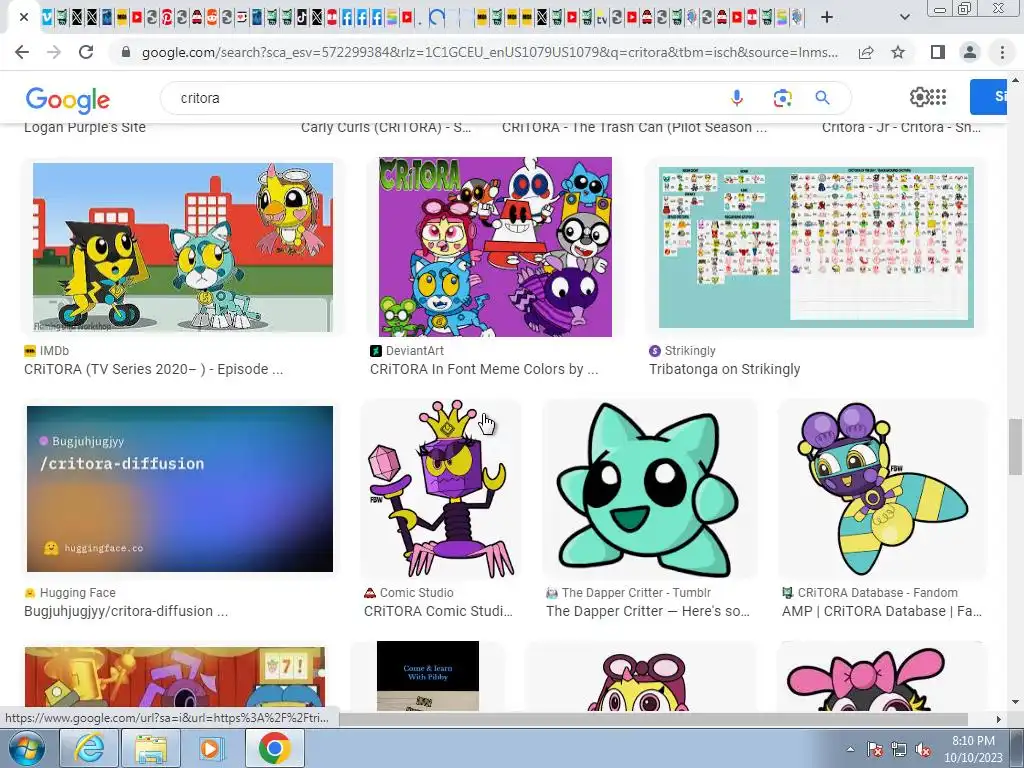Screen dimensions: 1024x768
Task: Submit search with the magnifier icon
Action: click(822, 98)
